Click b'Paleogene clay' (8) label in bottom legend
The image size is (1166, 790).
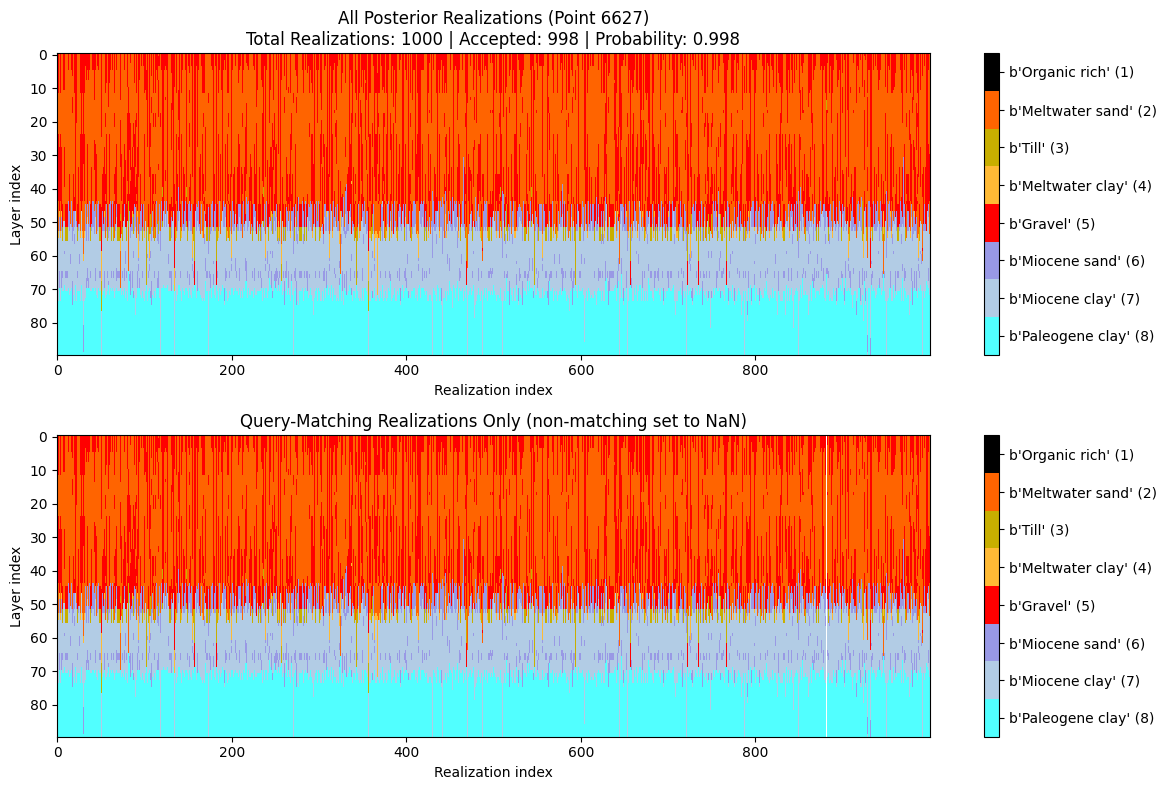(x=1081, y=718)
